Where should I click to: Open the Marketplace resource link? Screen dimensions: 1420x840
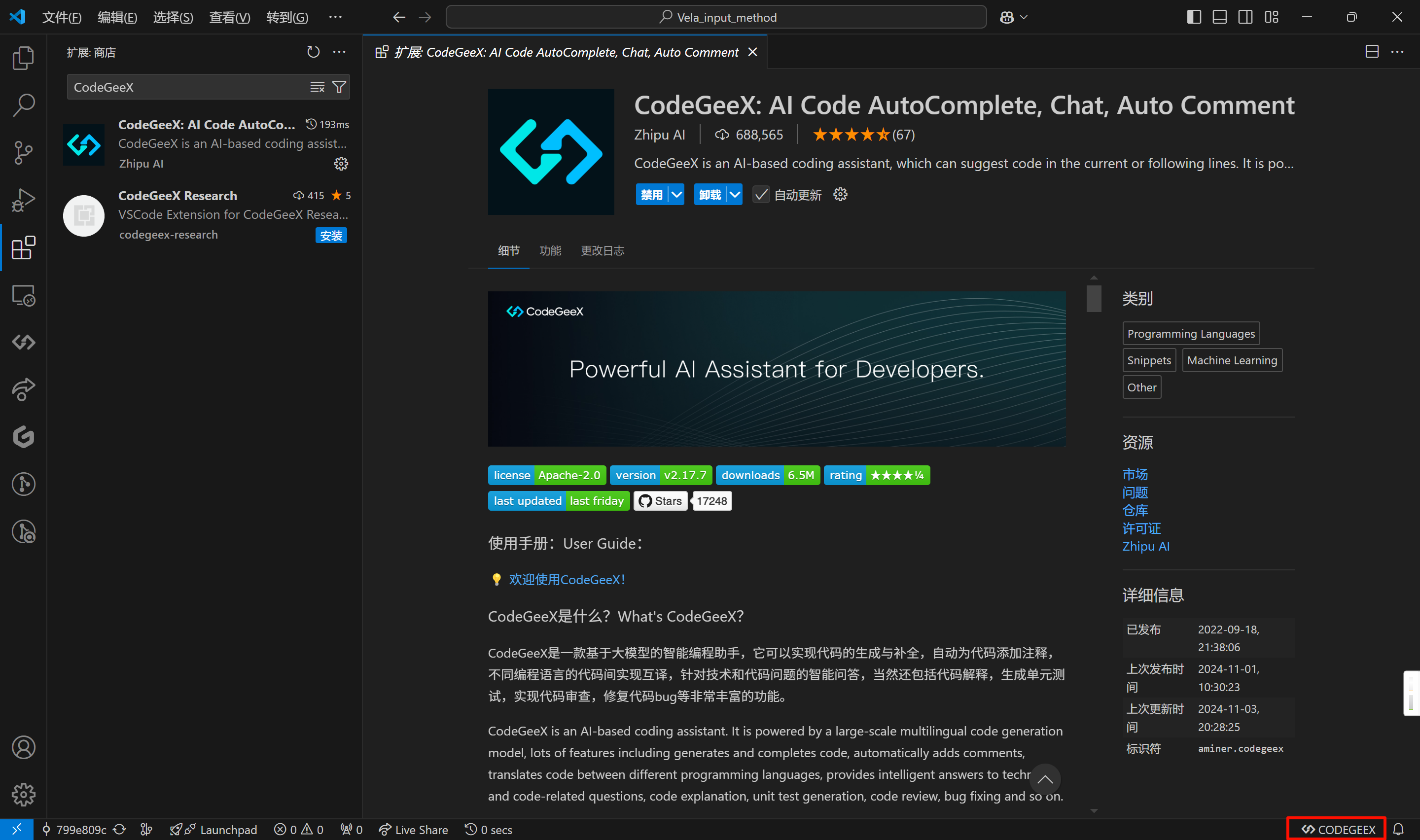tap(1135, 474)
